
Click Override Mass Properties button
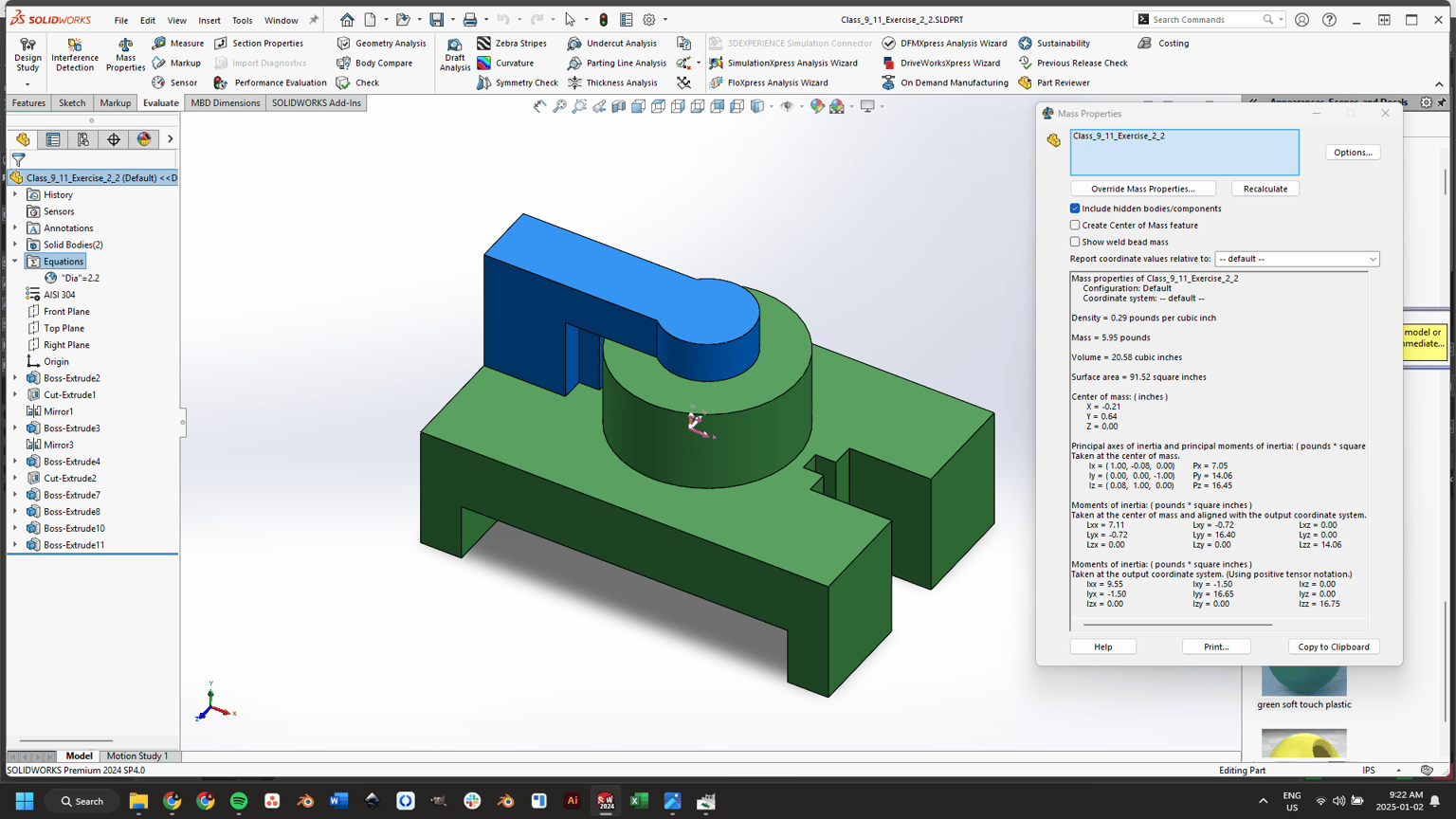pyautogui.click(x=1142, y=189)
